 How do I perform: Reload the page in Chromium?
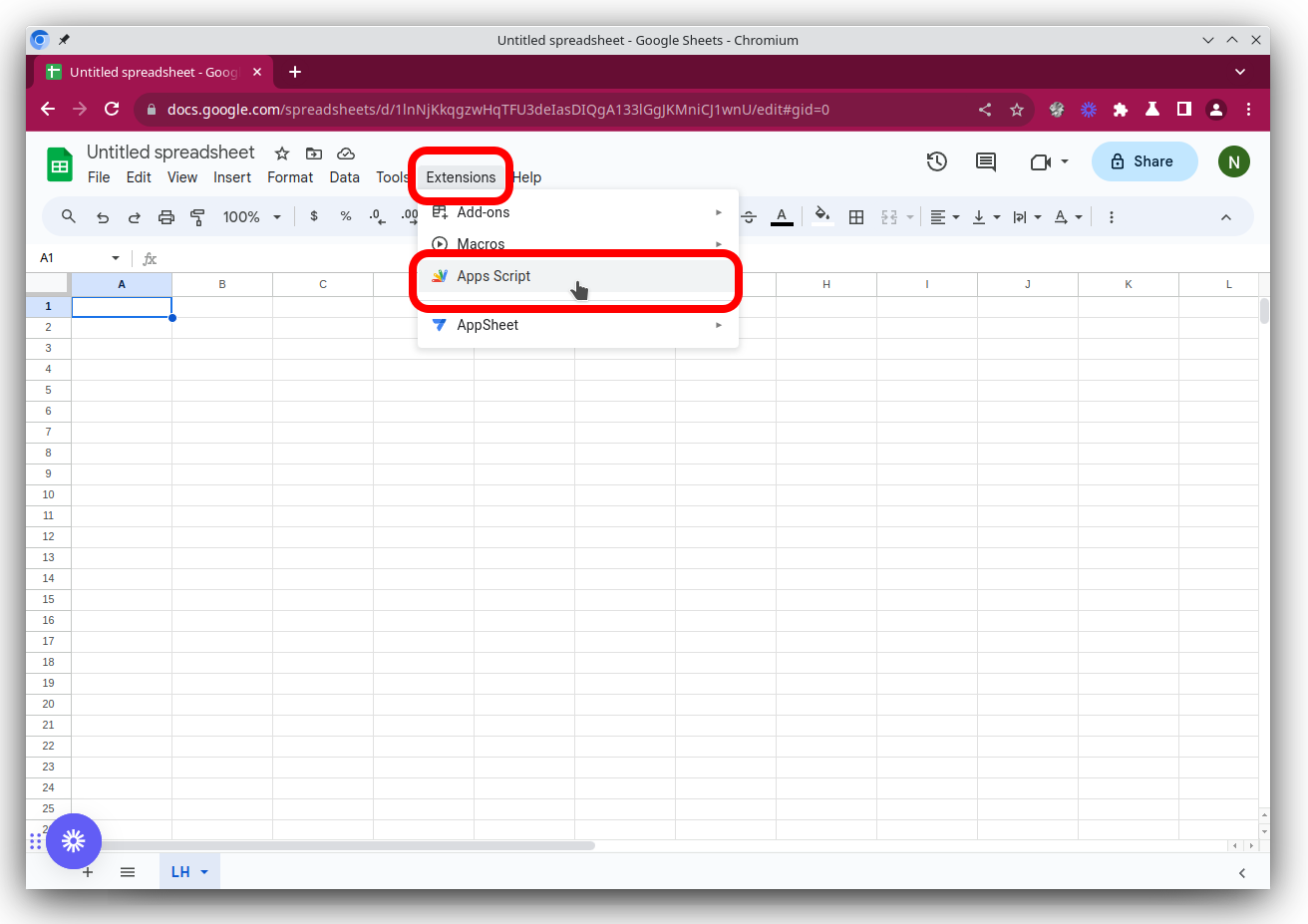coord(112,110)
